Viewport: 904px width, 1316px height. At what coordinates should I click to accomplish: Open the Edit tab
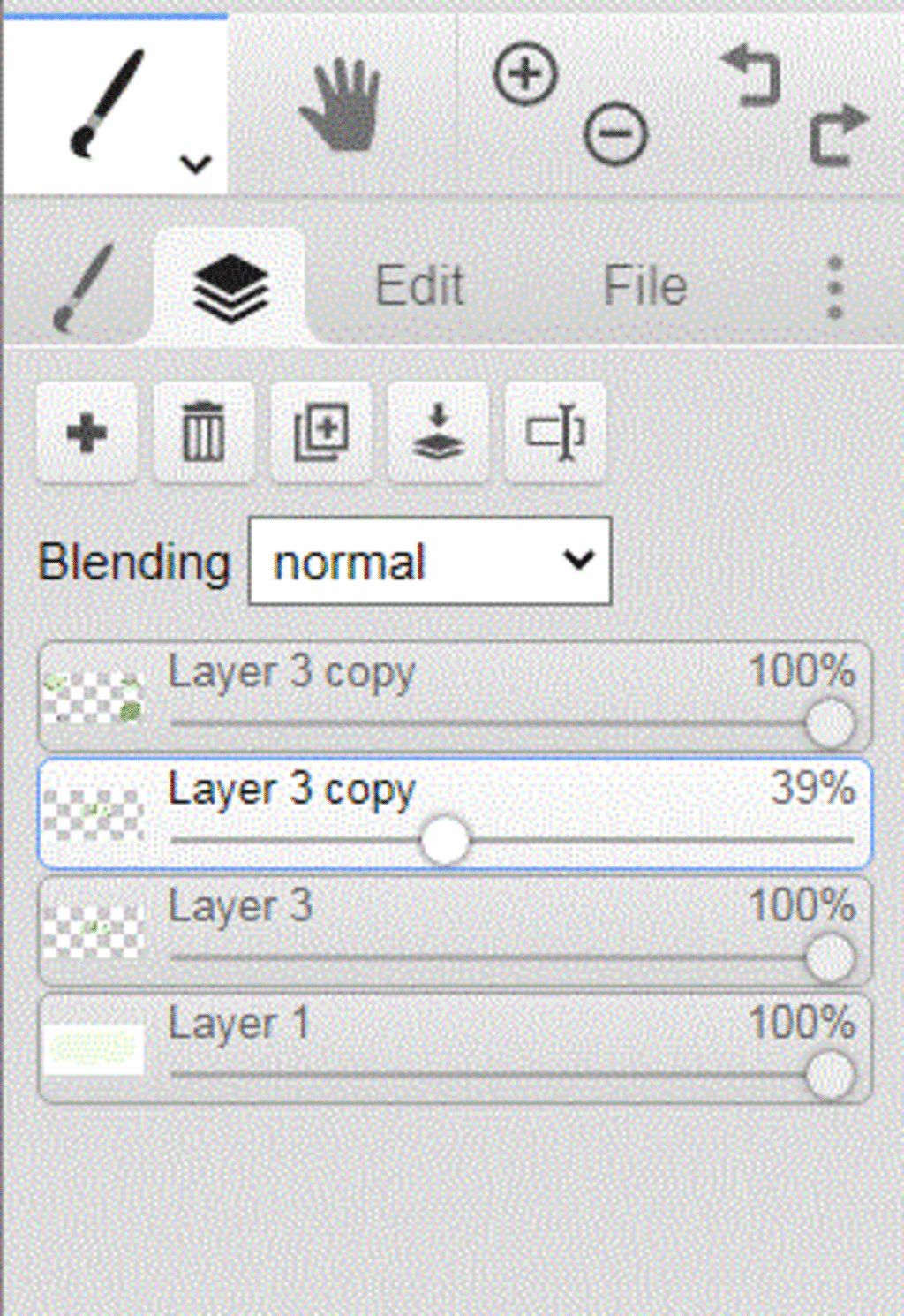pyautogui.click(x=420, y=286)
